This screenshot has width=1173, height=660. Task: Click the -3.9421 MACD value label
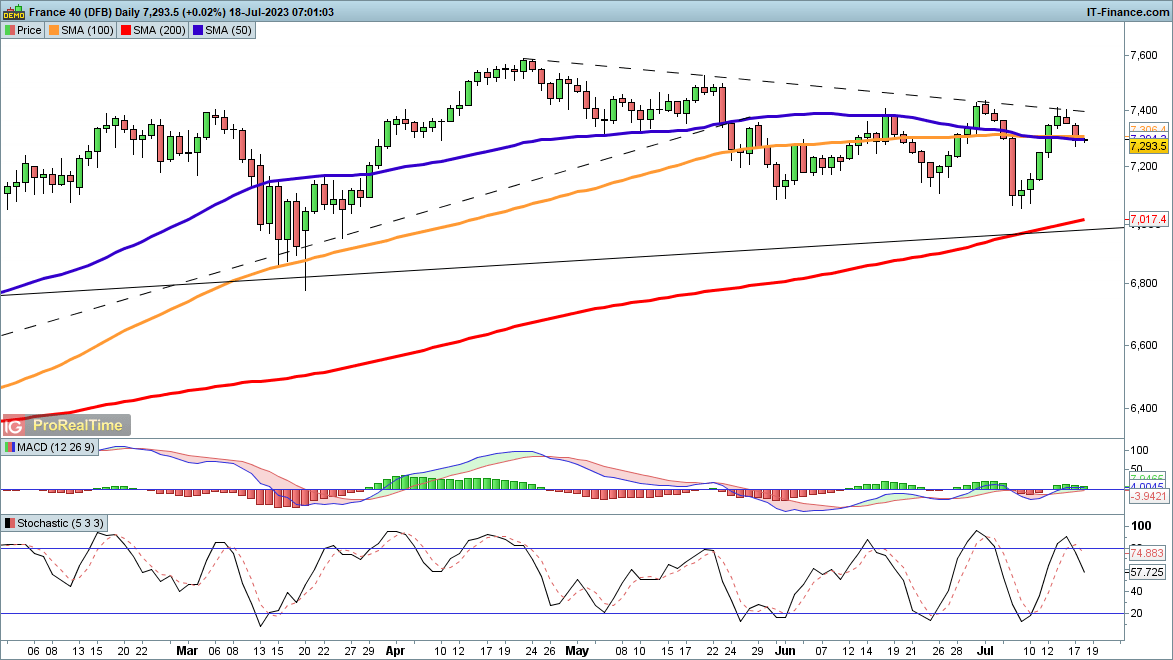pos(1148,496)
